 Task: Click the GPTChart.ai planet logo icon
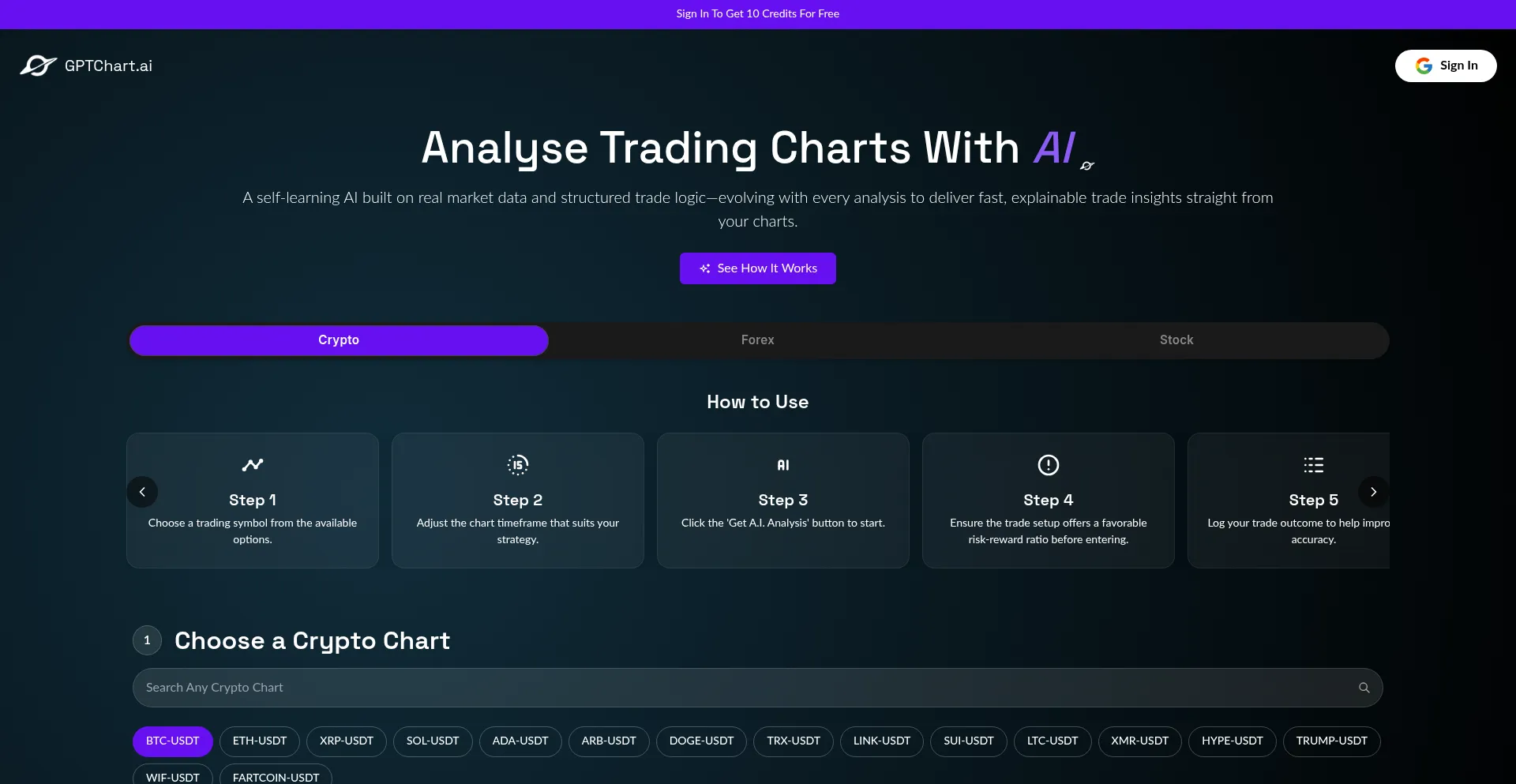point(38,66)
